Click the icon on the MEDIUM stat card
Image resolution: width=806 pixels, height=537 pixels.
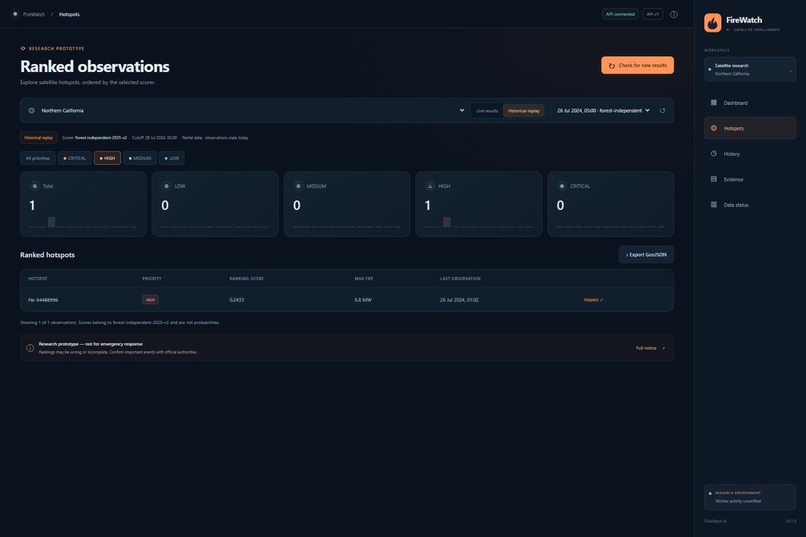click(298, 186)
